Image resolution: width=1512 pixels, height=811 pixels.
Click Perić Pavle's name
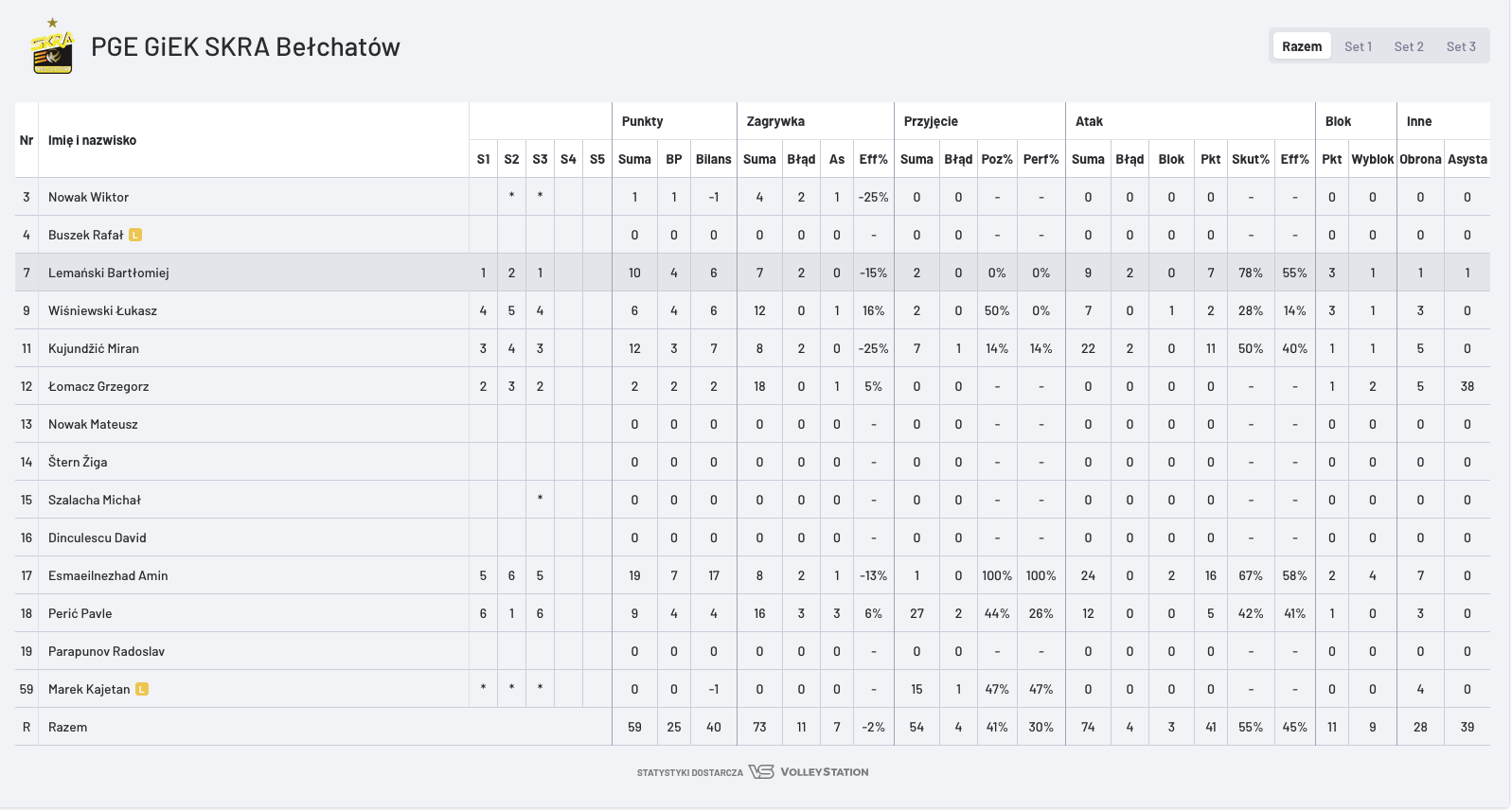tap(80, 613)
